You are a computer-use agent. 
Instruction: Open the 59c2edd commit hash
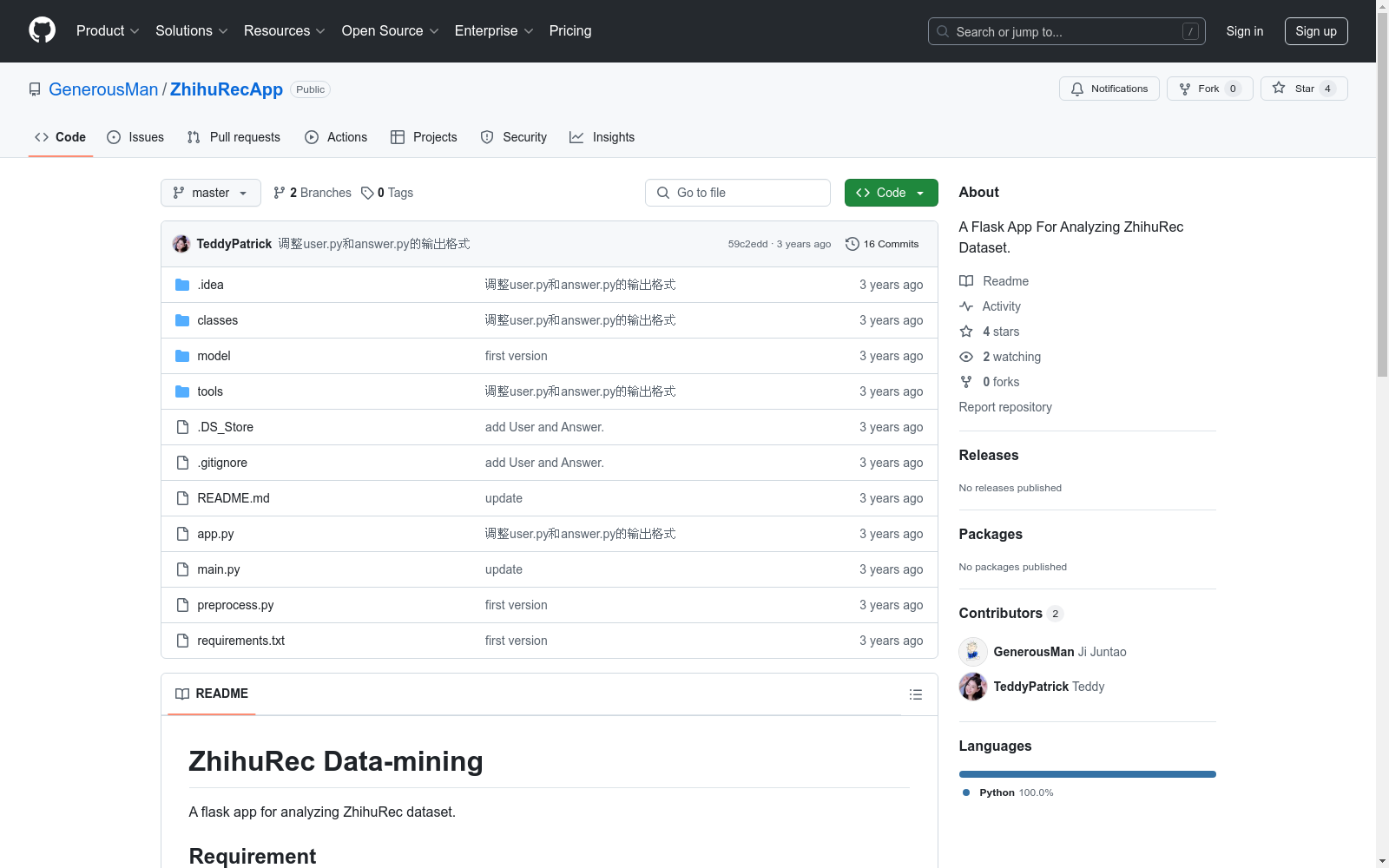pos(748,244)
